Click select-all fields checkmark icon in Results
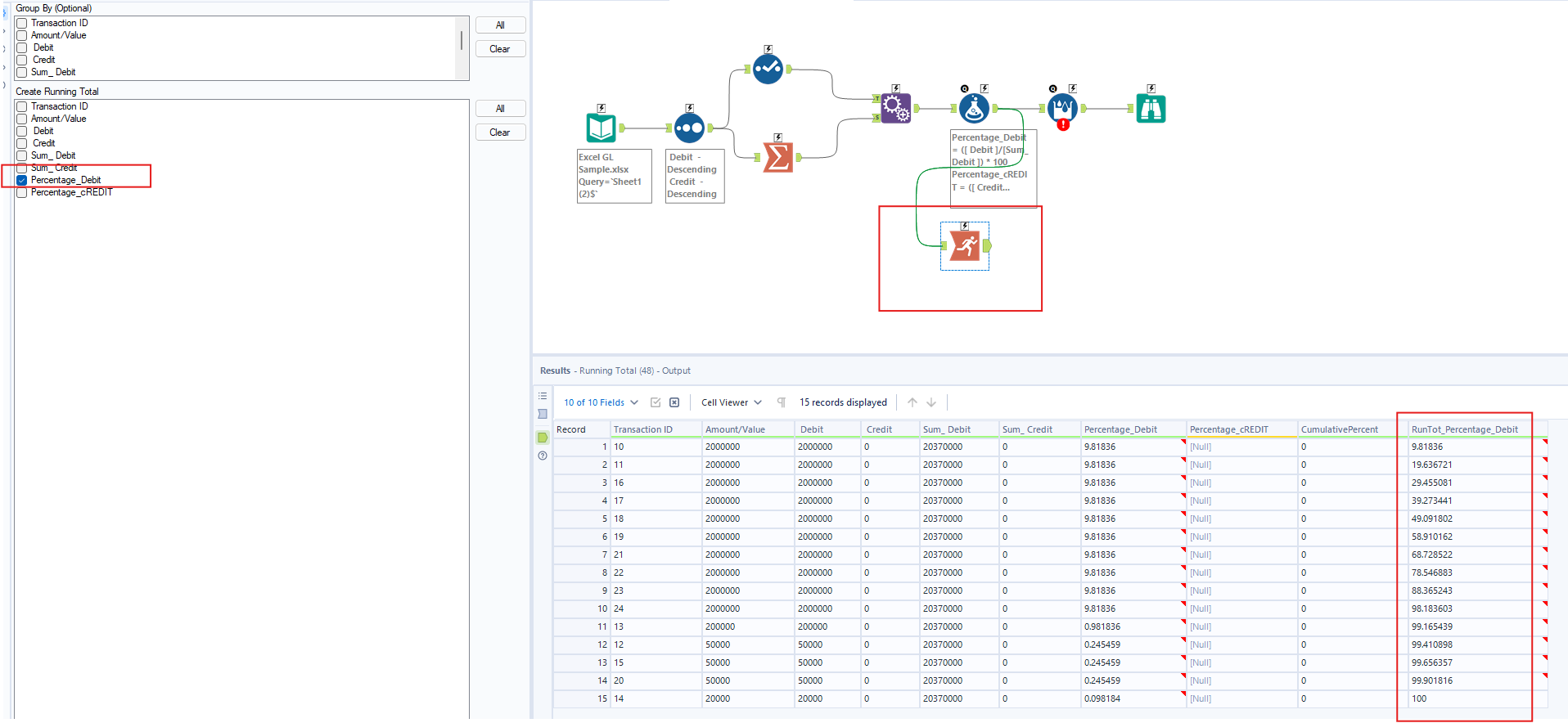Image resolution: width=1568 pixels, height=723 pixels. (x=656, y=402)
